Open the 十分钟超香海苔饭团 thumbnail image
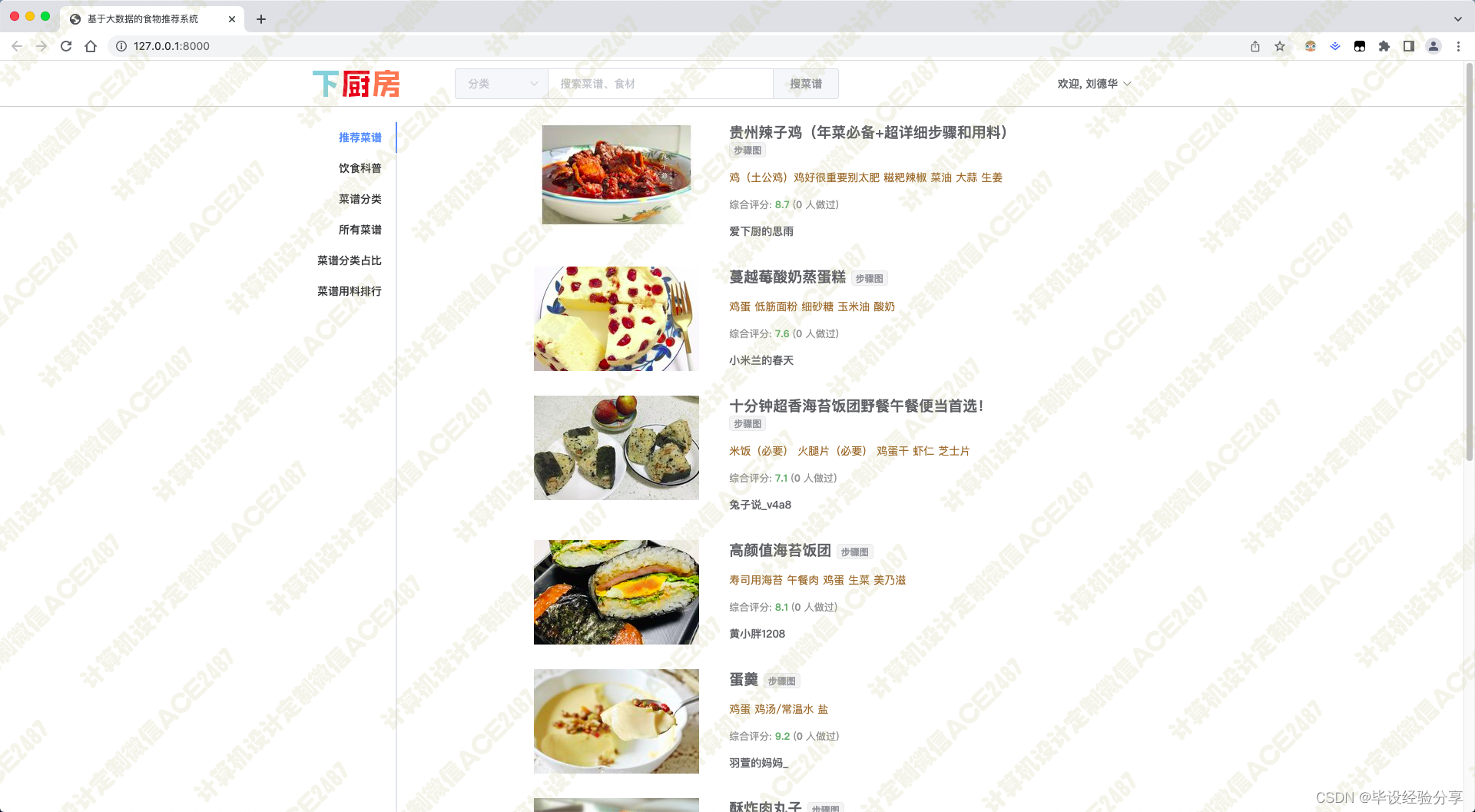This screenshot has width=1475, height=812. 616,448
